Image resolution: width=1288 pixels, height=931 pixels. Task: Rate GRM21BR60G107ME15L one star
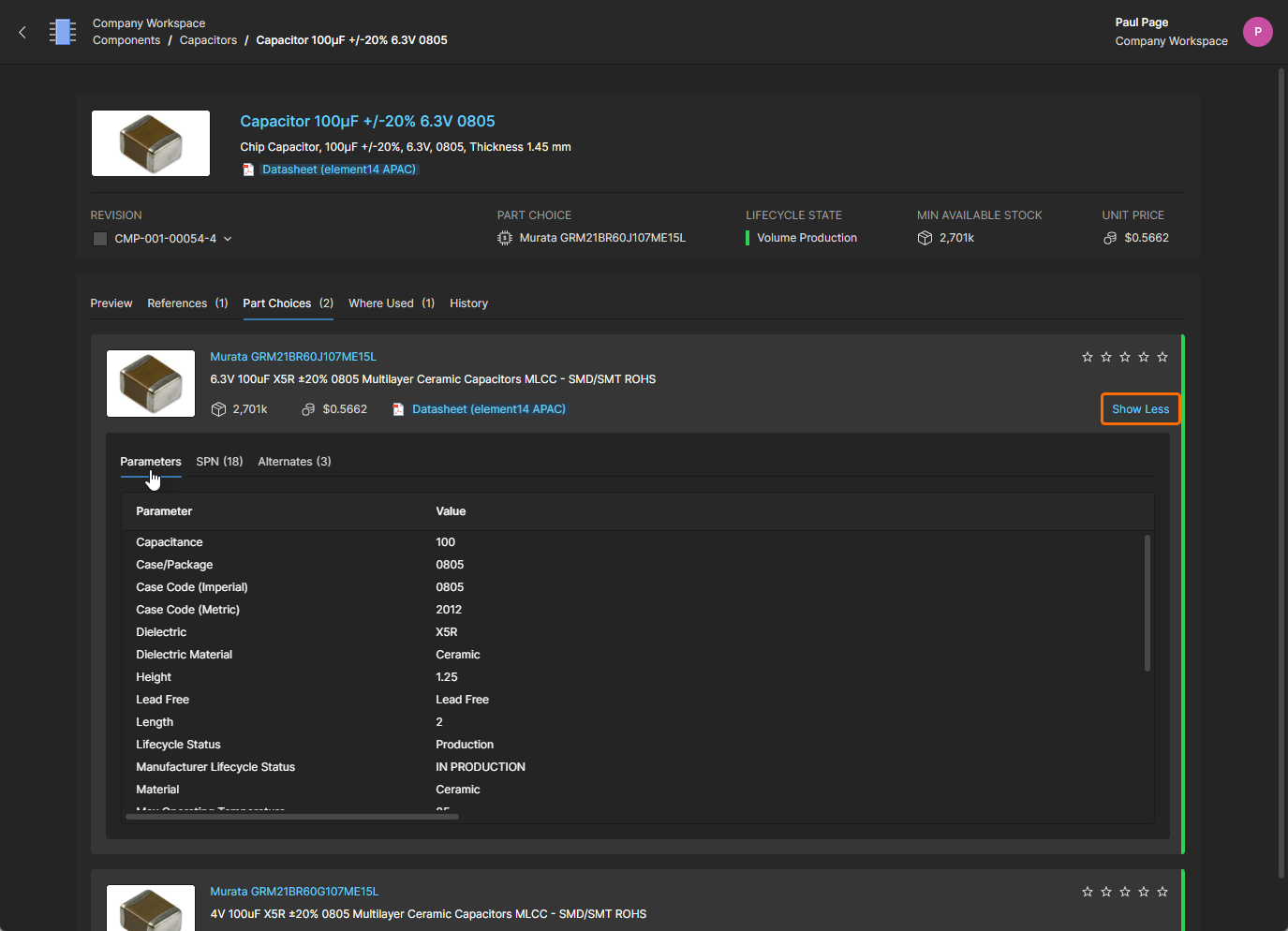[1088, 892]
